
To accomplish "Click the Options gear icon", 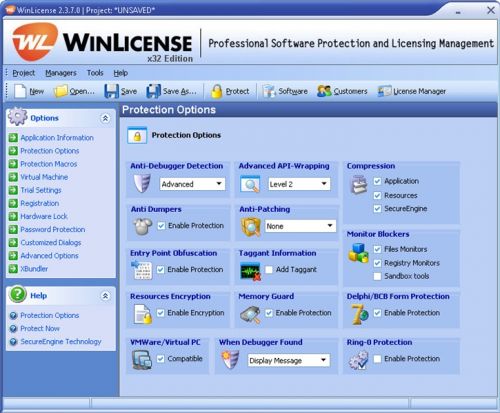I will click(18, 117).
